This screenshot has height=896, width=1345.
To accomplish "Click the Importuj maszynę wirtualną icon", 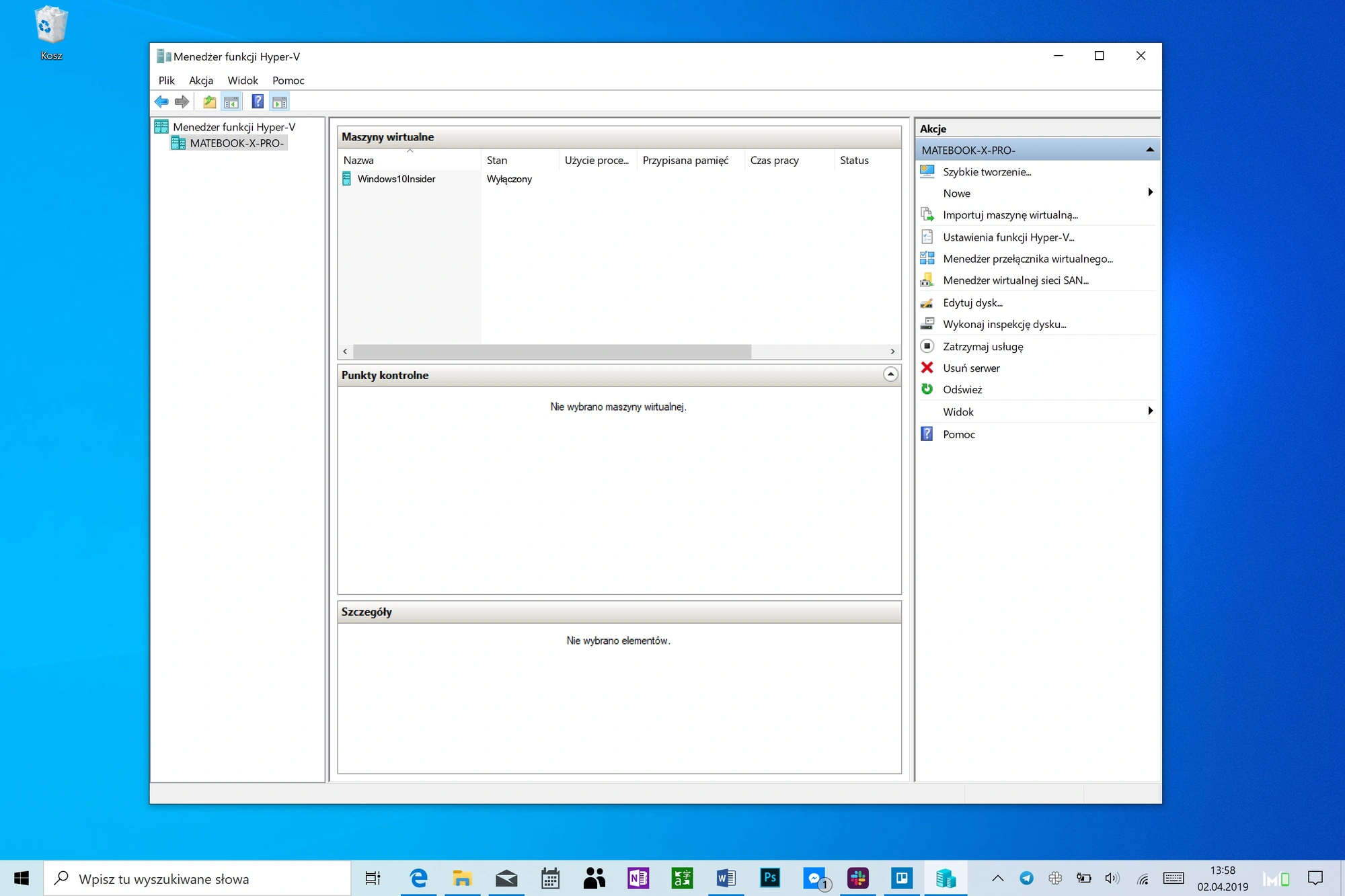I will point(927,215).
